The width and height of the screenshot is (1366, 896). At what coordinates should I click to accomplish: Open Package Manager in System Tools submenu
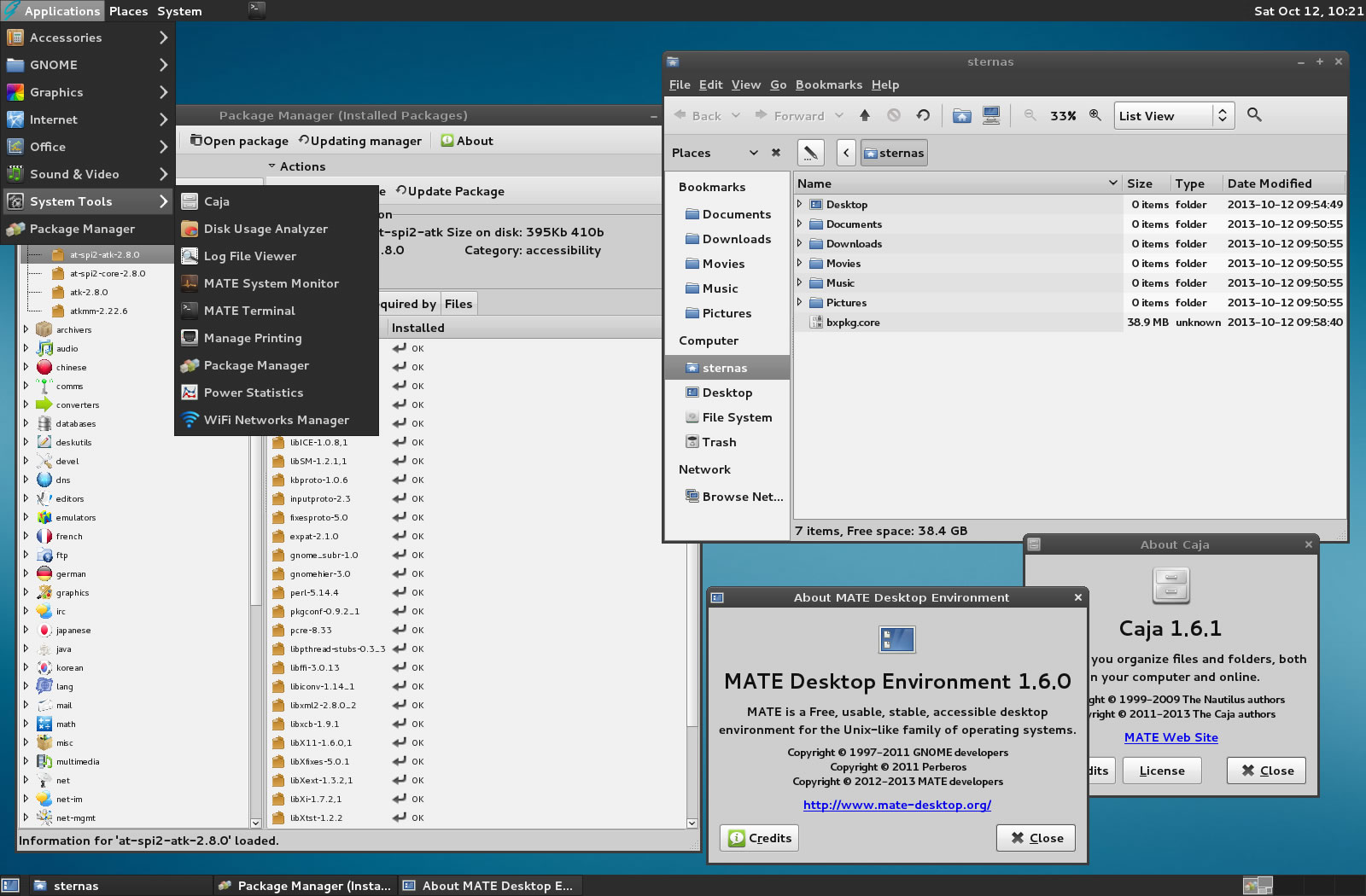[x=277, y=365]
